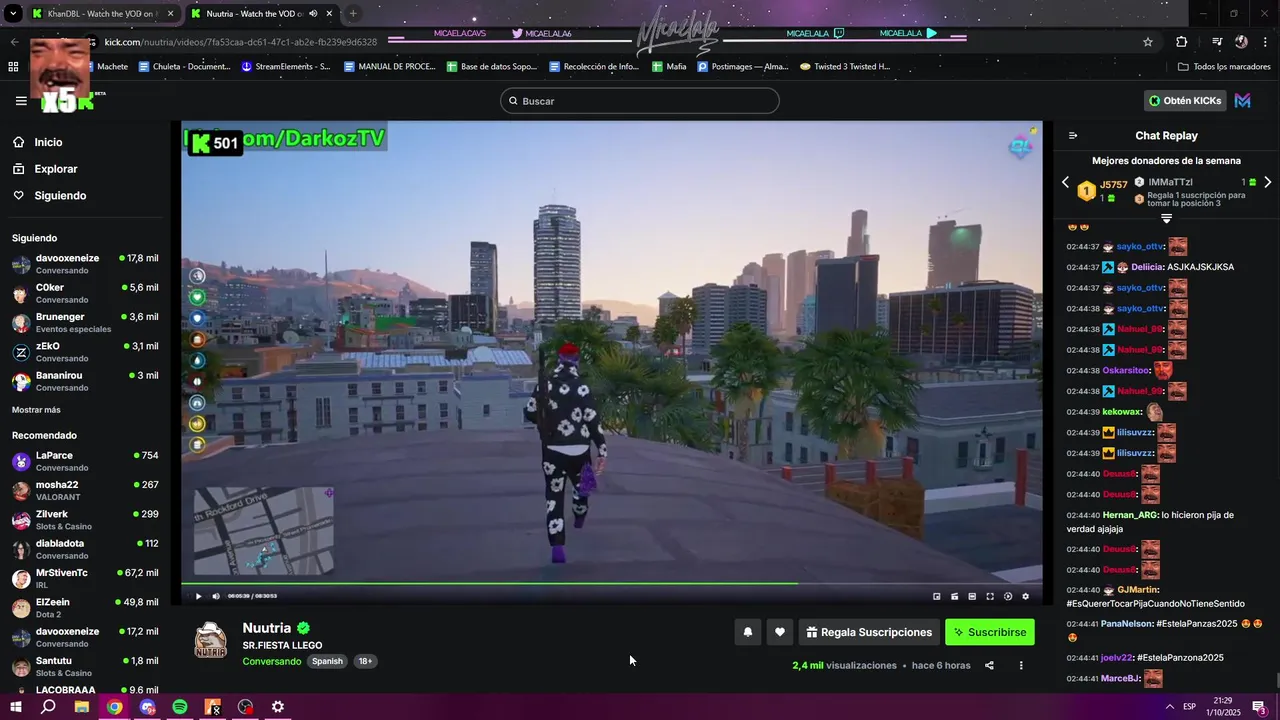Open Zilverk Slots & Casino channel

(85, 520)
